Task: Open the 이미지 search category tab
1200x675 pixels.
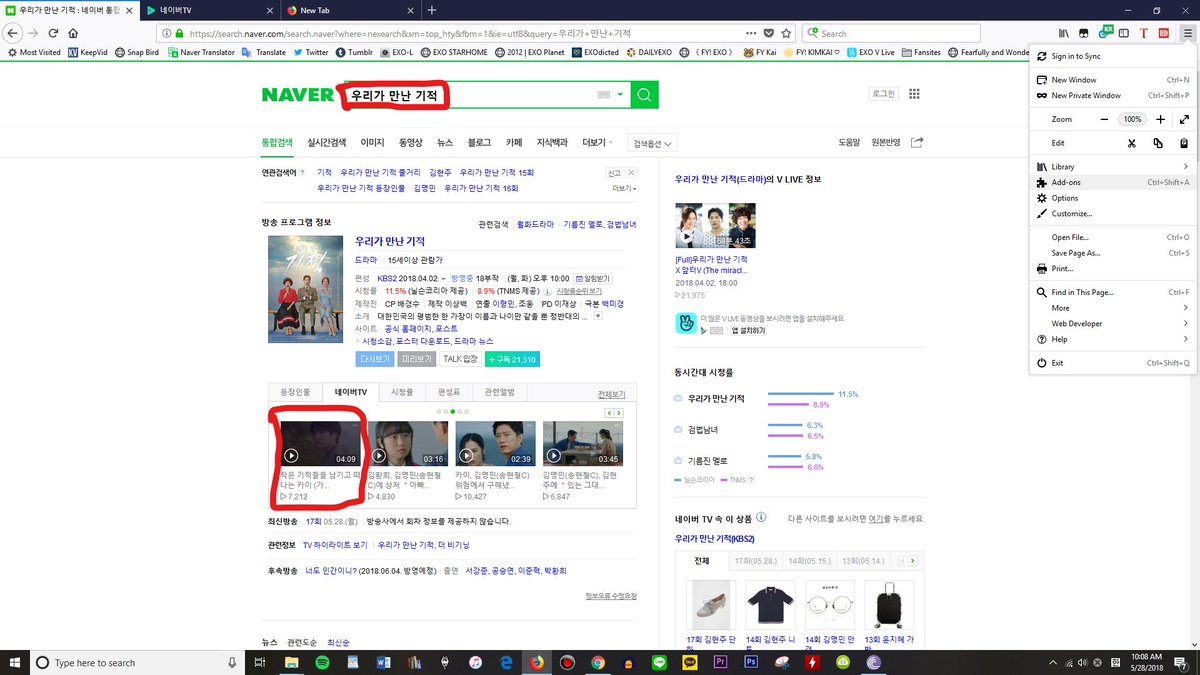Action: pos(372,142)
